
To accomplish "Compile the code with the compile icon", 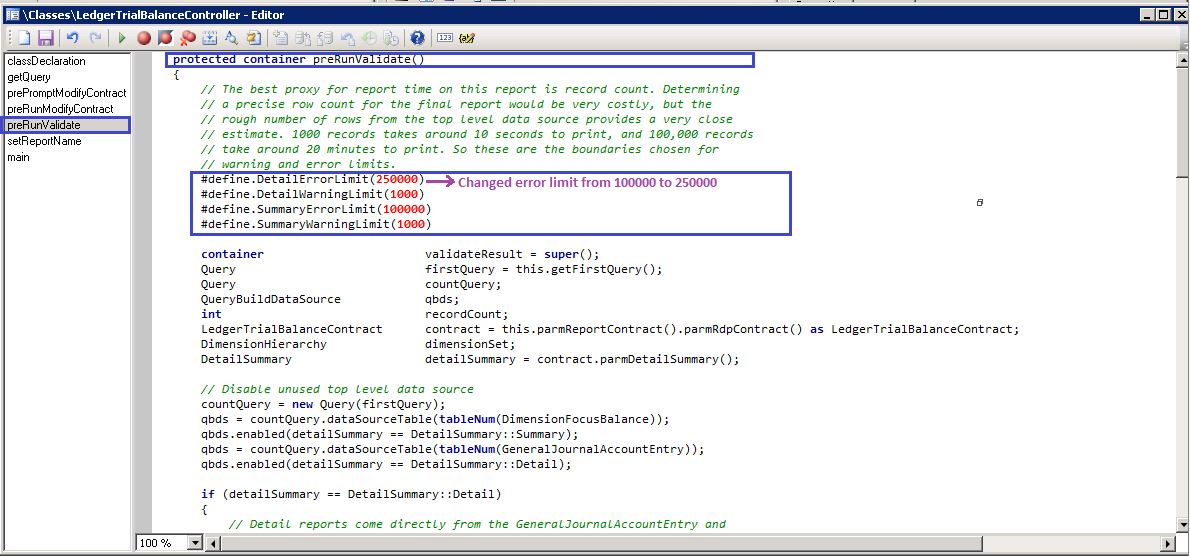I will click(x=209, y=38).
